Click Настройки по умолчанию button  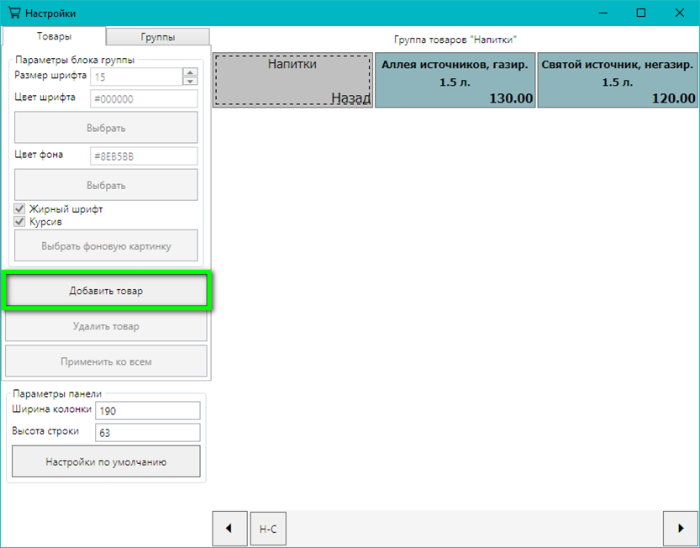(x=106, y=462)
